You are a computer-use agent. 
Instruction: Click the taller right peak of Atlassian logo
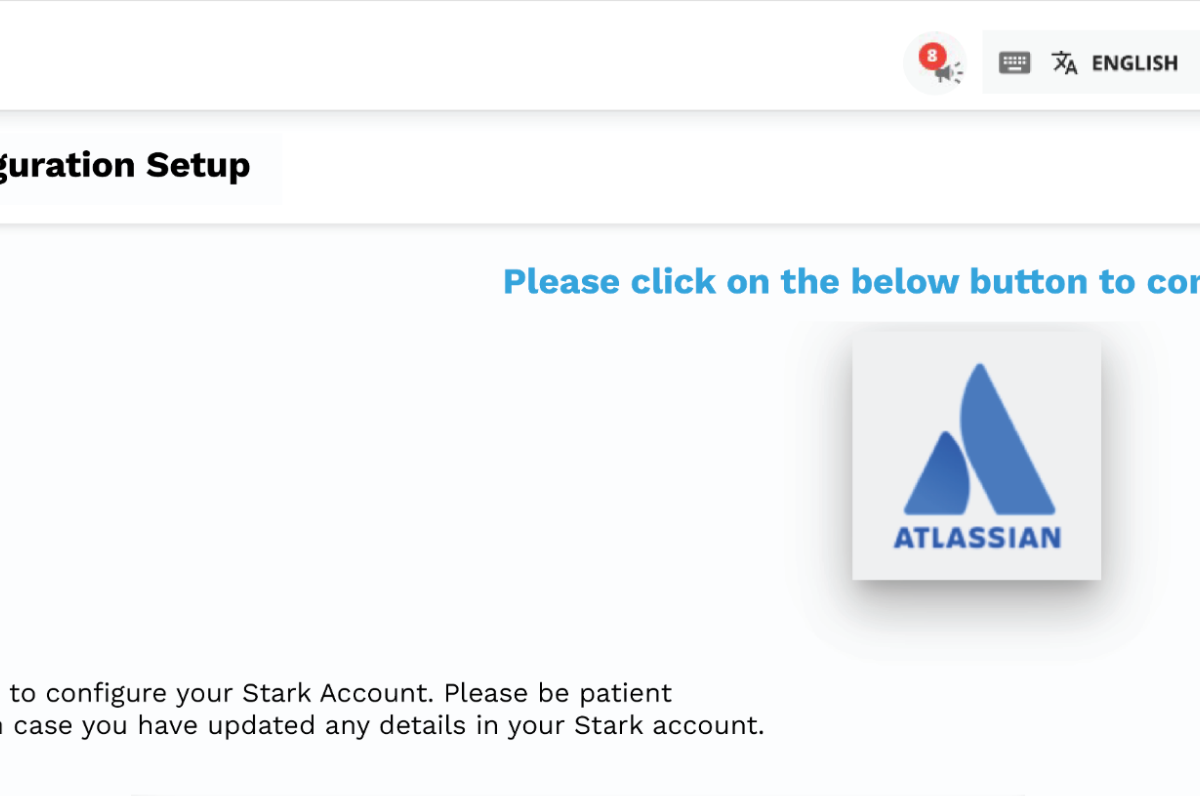pos(1007,439)
